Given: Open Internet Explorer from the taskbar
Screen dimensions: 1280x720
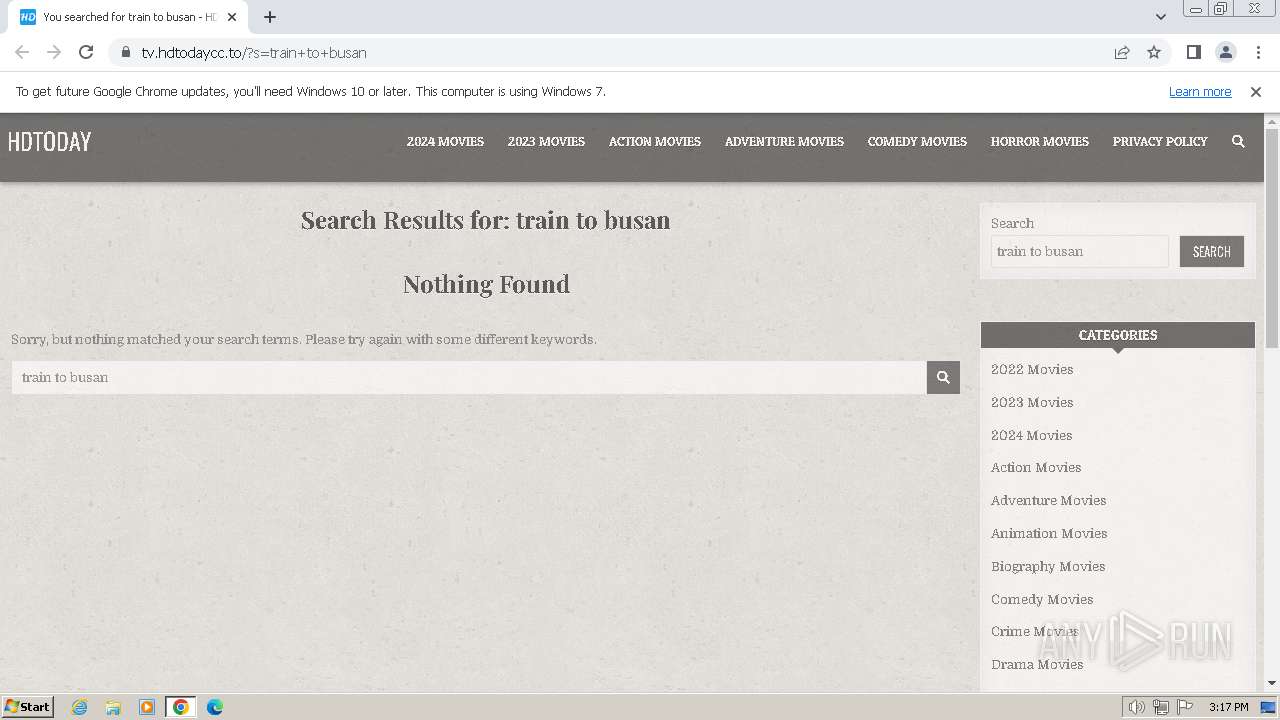Looking at the screenshot, I should tap(80, 707).
